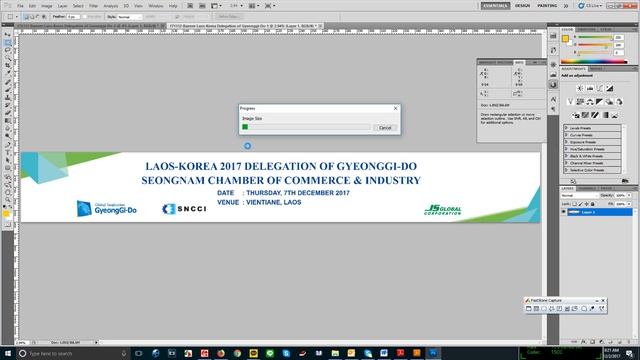Select the Clone Stamp tool
Viewport: 640px width, 360px height.
pyautogui.click(x=8, y=98)
